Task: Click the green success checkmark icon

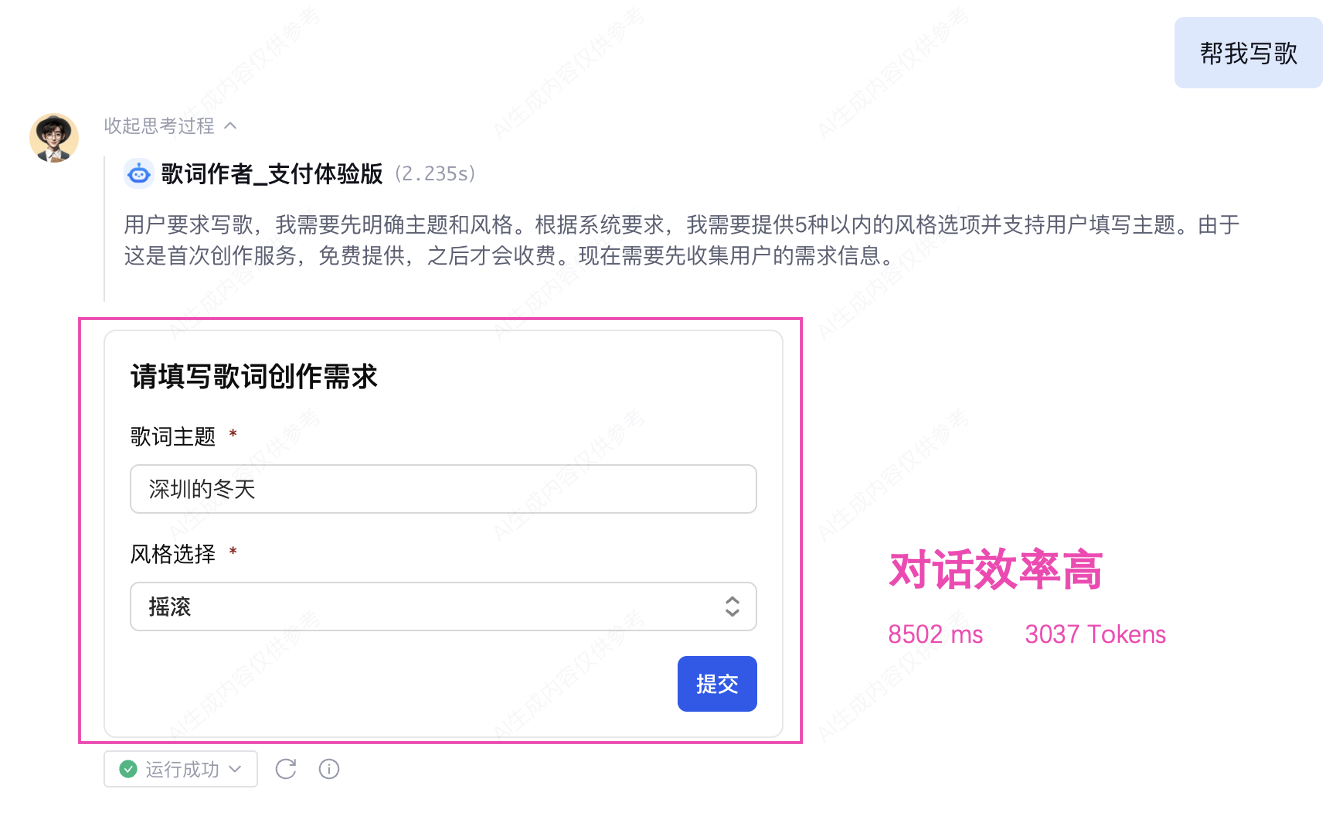Action: [x=128, y=769]
